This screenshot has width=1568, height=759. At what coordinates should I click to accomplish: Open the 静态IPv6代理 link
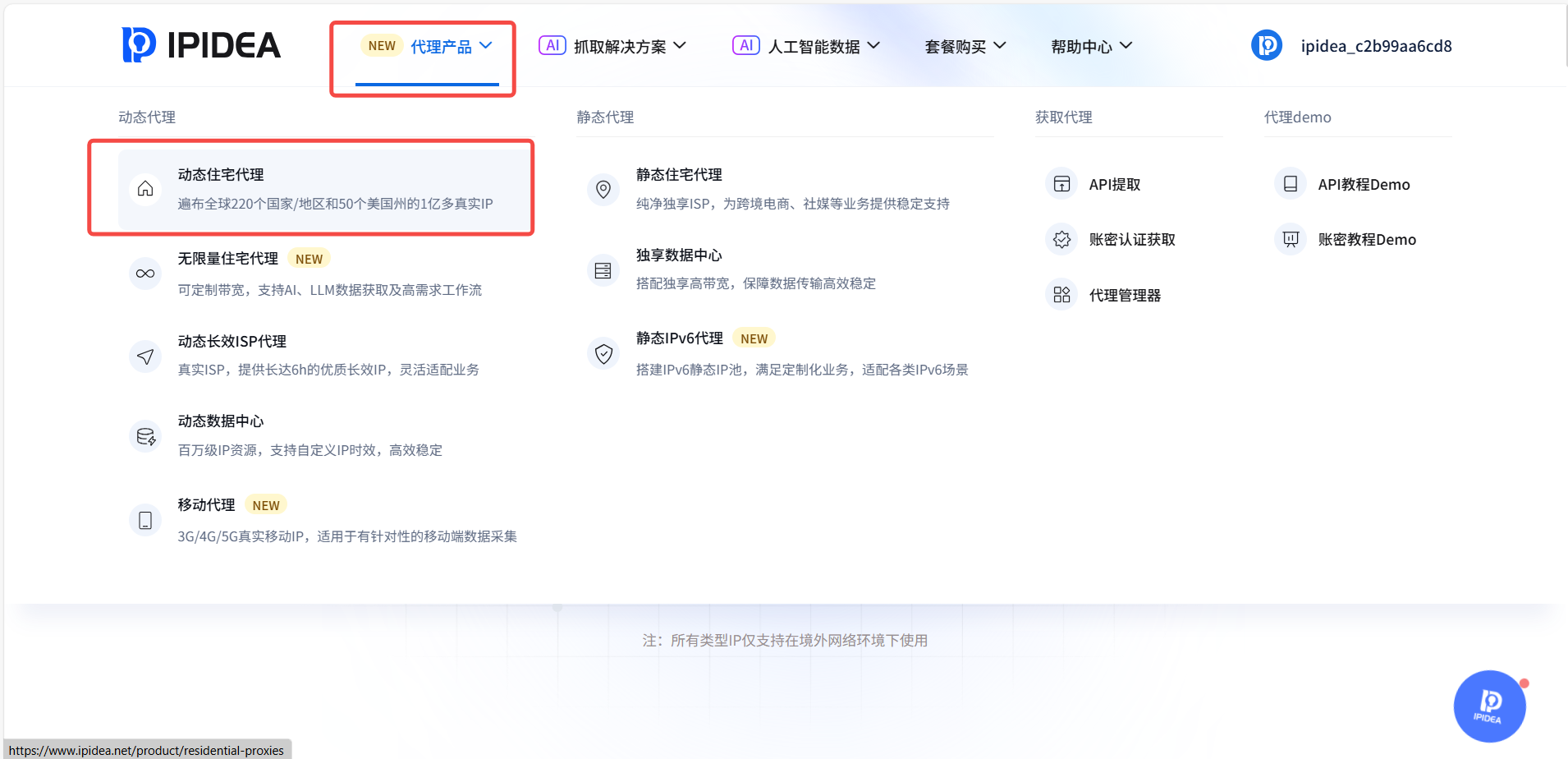[680, 338]
